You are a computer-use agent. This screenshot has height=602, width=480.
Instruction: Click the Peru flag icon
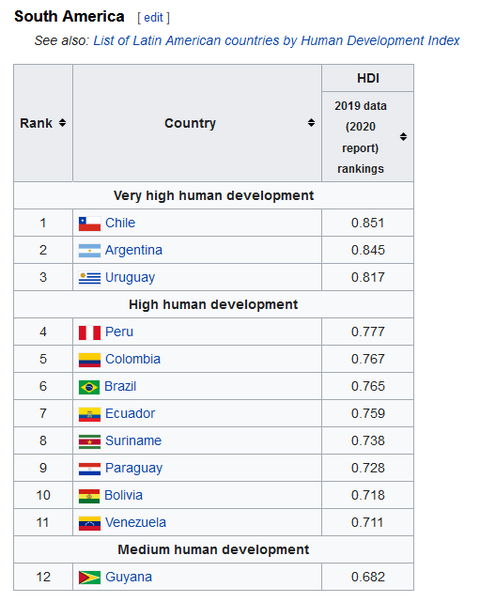(89, 332)
